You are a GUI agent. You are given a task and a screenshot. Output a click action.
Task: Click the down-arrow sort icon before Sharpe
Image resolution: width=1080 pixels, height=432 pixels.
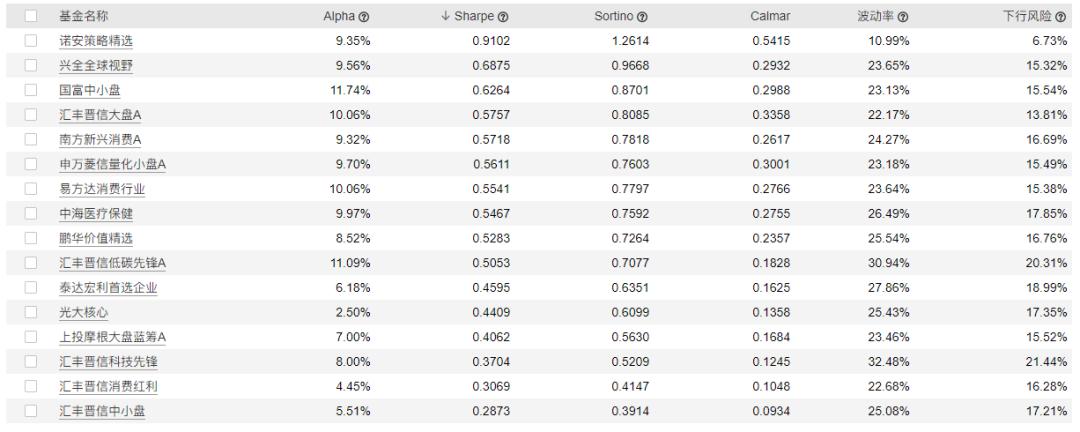(x=446, y=17)
